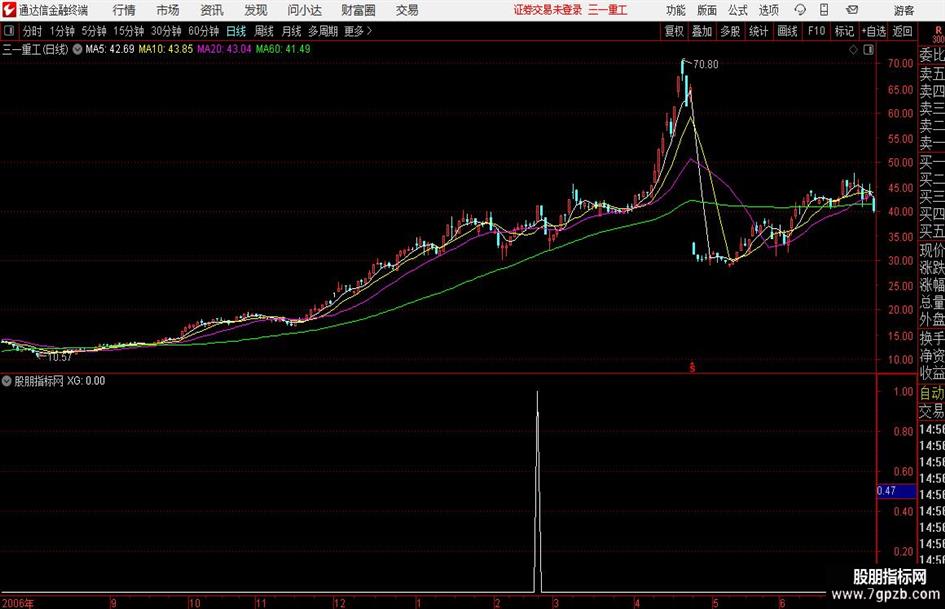945x609 pixels.
Task: Open the mail envelope messages icon
Action: (852, 10)
